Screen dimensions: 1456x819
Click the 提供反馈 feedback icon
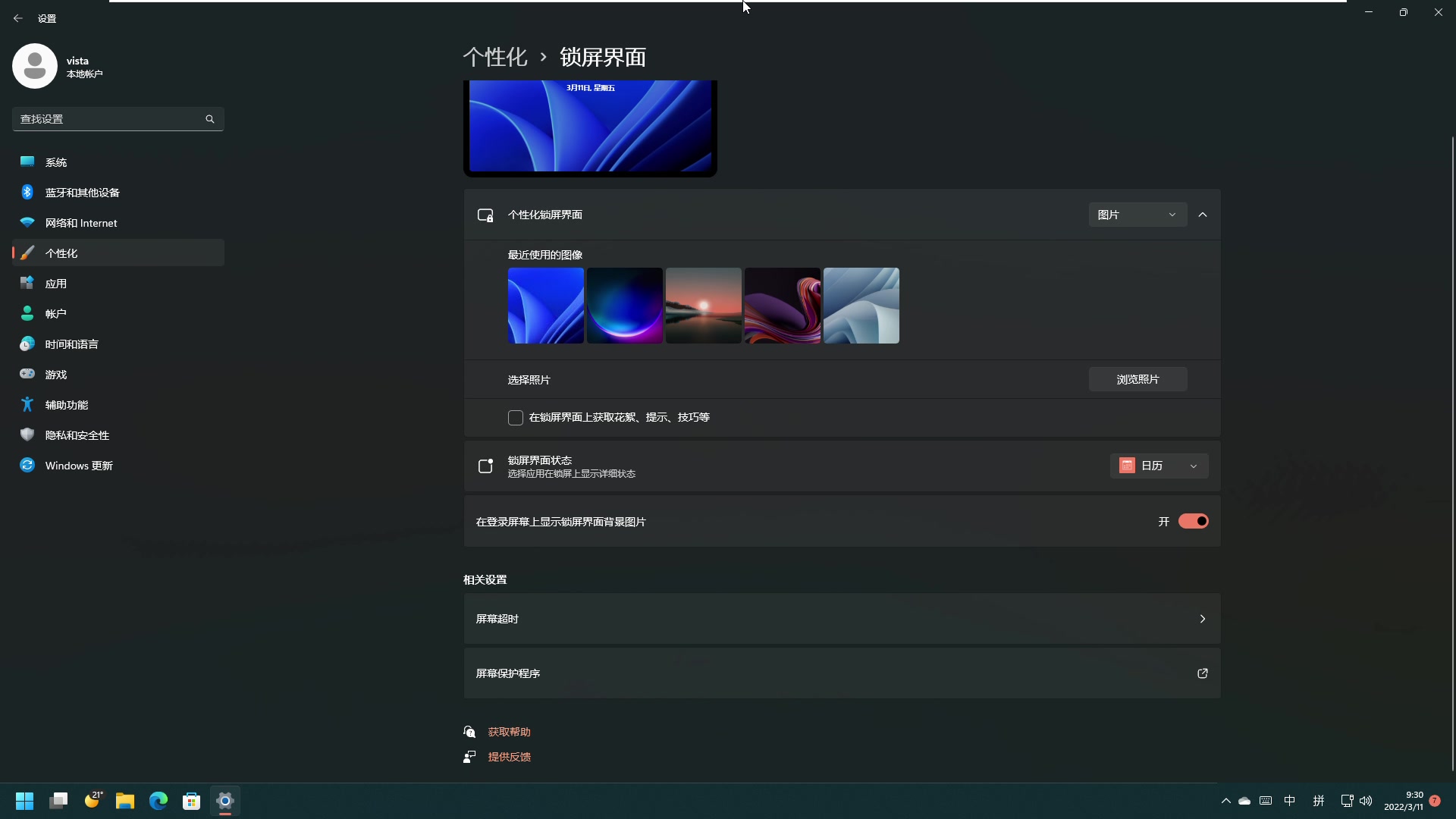click(469, 757)
